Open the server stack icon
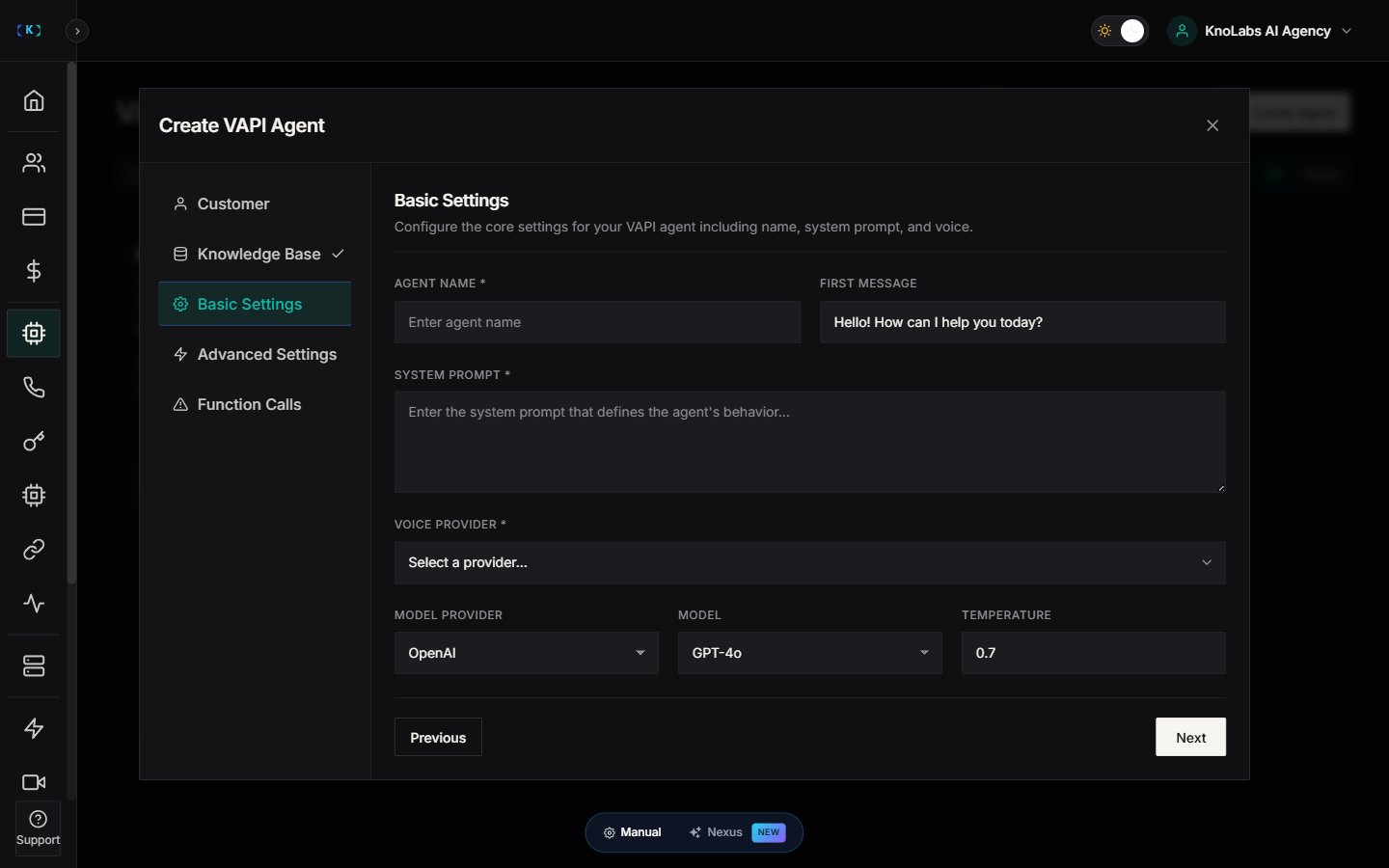 pos(34,666)
